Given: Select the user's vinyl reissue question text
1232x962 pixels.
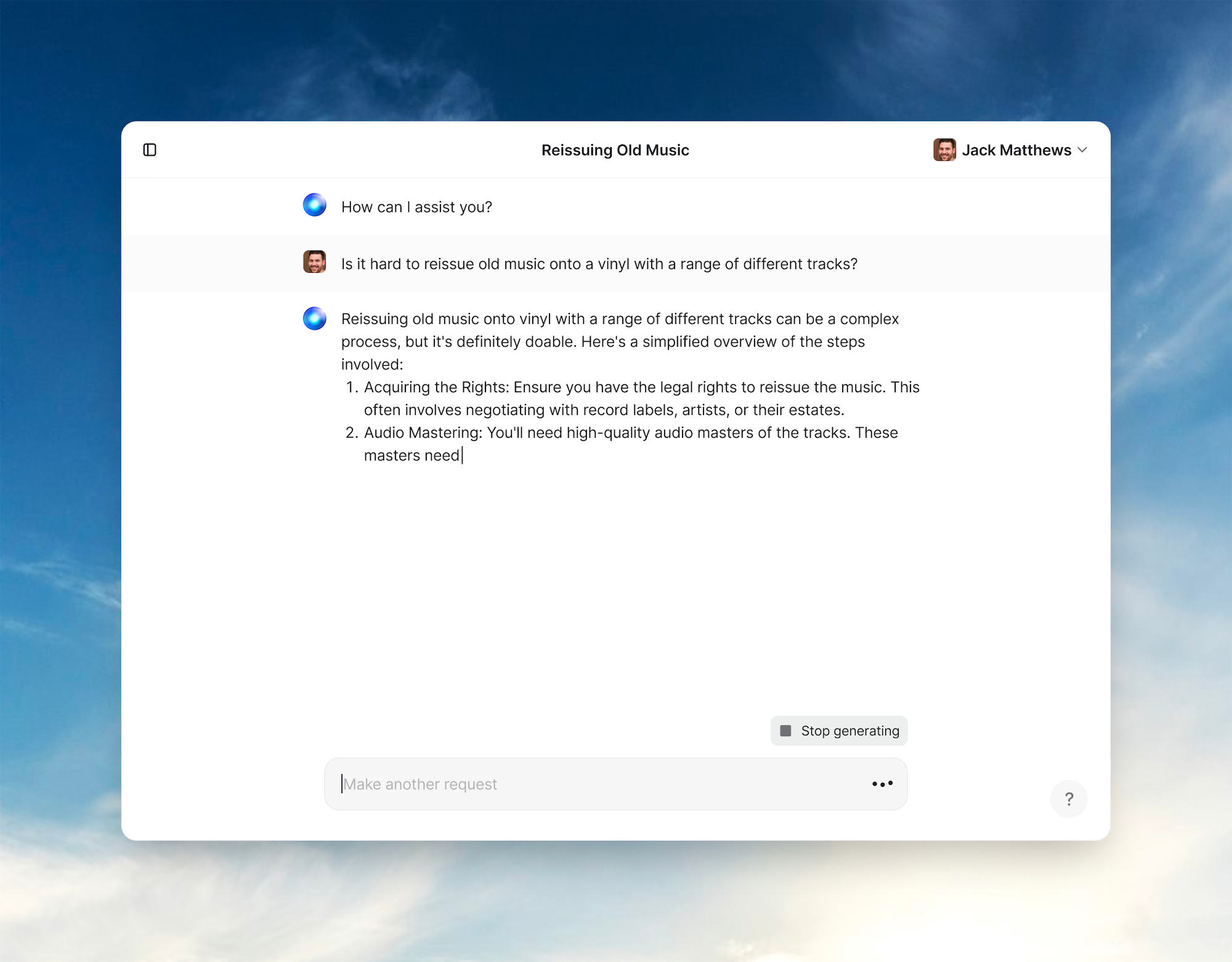Looking at the screenshot, I should point(599,264).
